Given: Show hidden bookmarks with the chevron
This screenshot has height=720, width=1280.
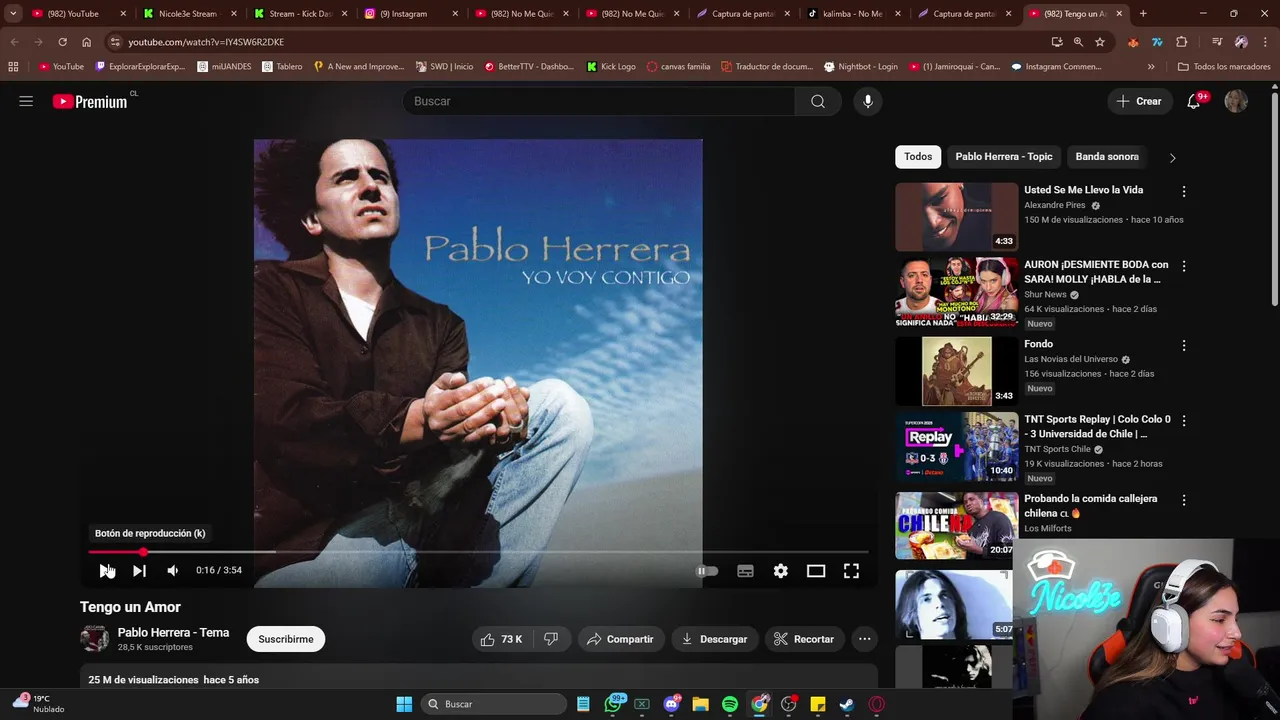Looking at the screenshot, I should pos(1151,66).
